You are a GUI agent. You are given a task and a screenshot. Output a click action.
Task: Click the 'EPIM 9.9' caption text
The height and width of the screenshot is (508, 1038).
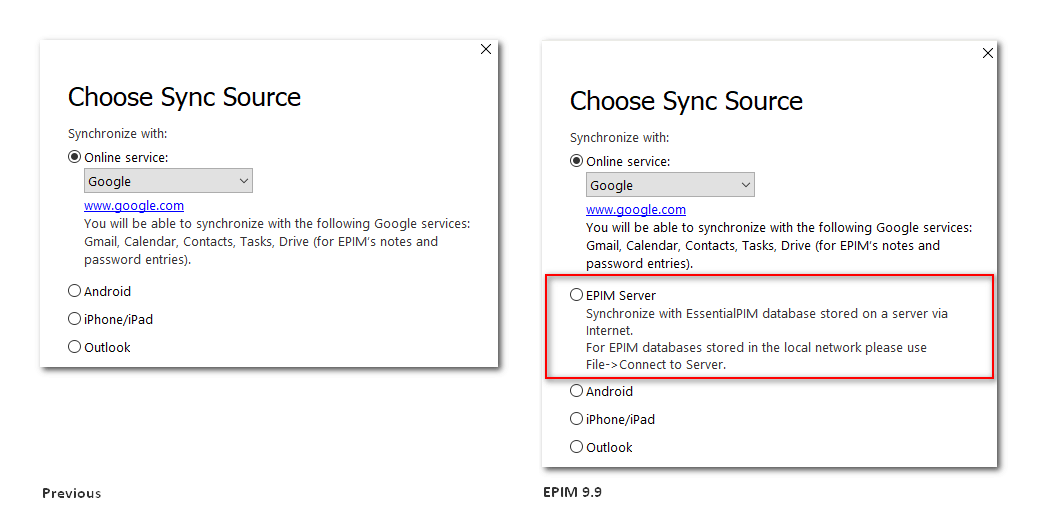(573, 492)
